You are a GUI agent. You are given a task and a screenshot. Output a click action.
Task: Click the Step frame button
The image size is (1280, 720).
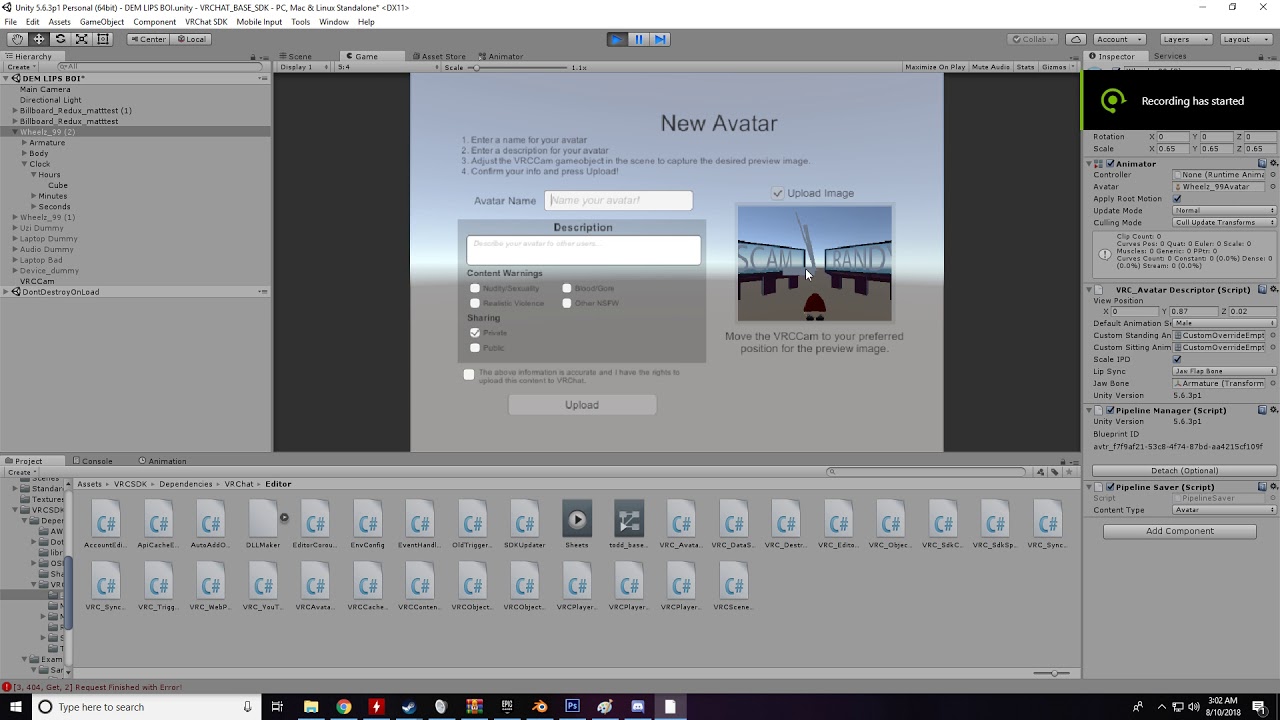pos(660,39)
